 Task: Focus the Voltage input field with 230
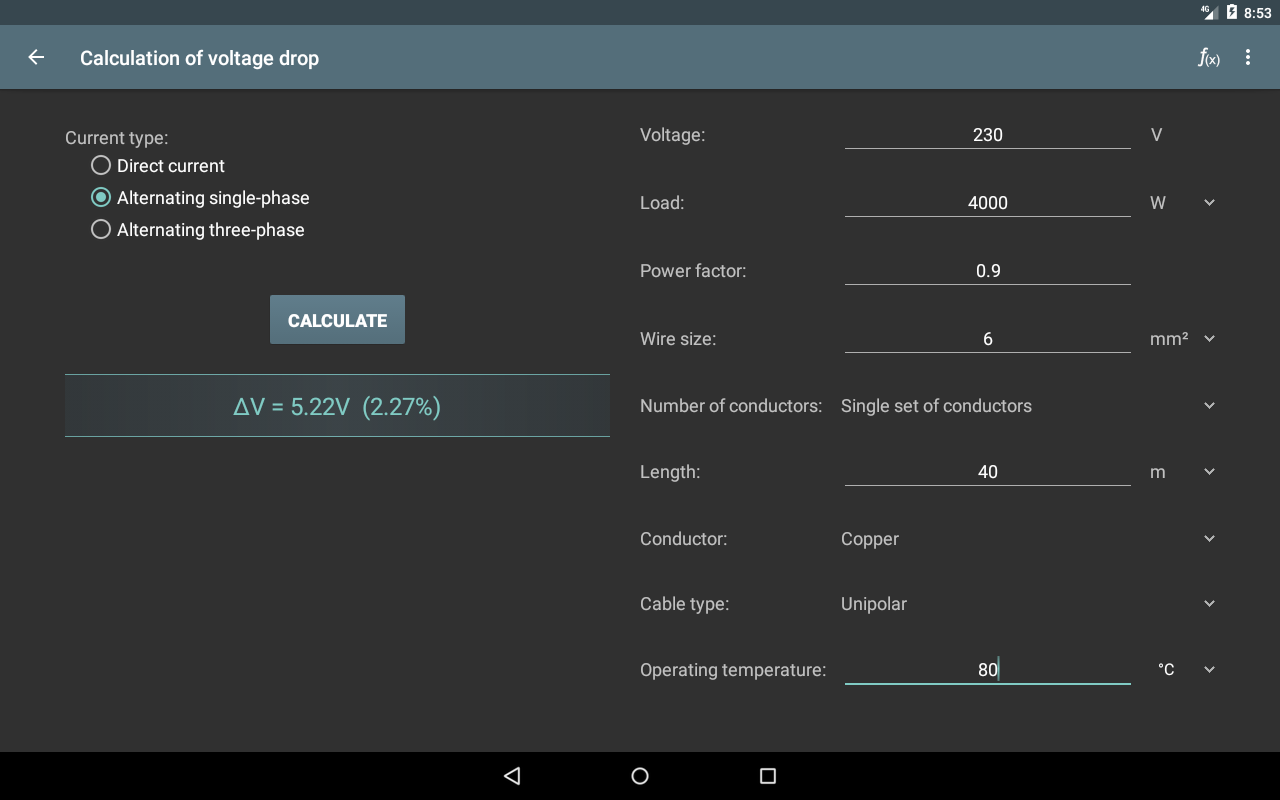(987, 134)
